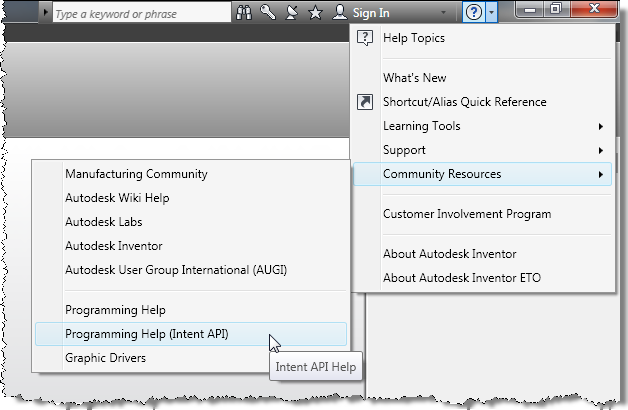This screenshot has width=628, height=410.
Task: Collapse the search field arrow toggle
Action: [46, 14]
